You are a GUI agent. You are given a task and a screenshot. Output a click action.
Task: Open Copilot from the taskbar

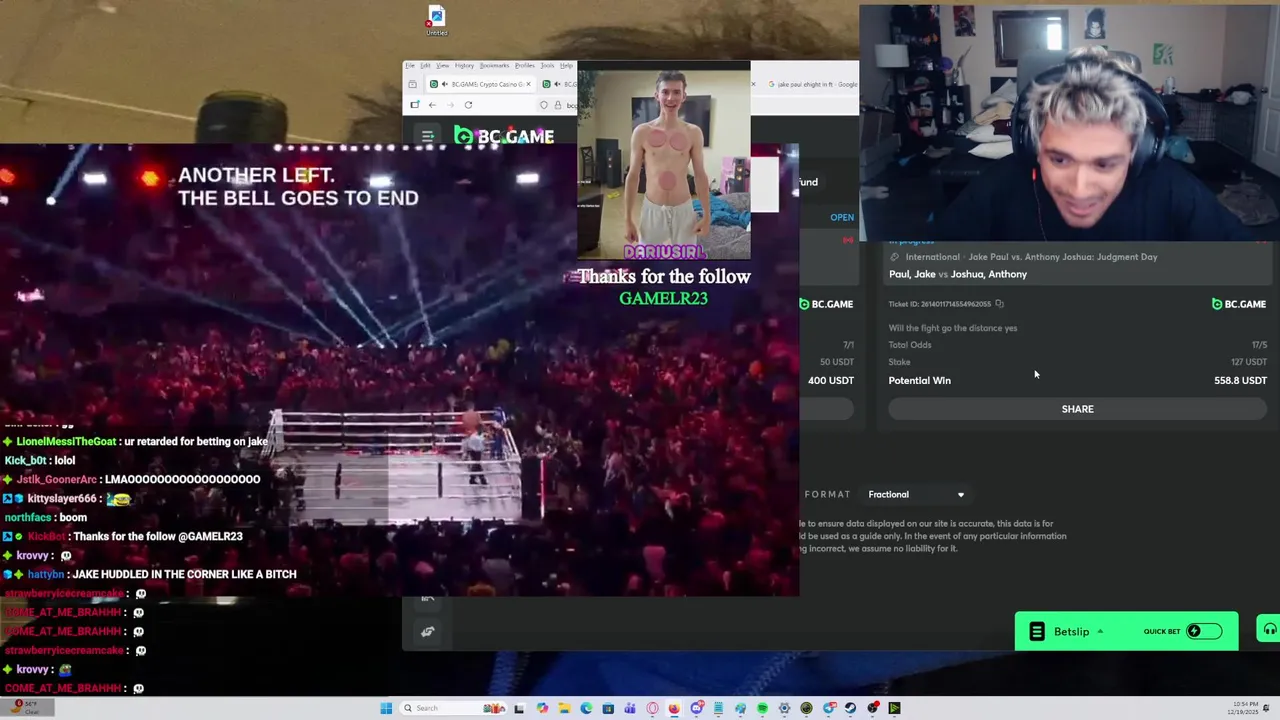point(542,708)
